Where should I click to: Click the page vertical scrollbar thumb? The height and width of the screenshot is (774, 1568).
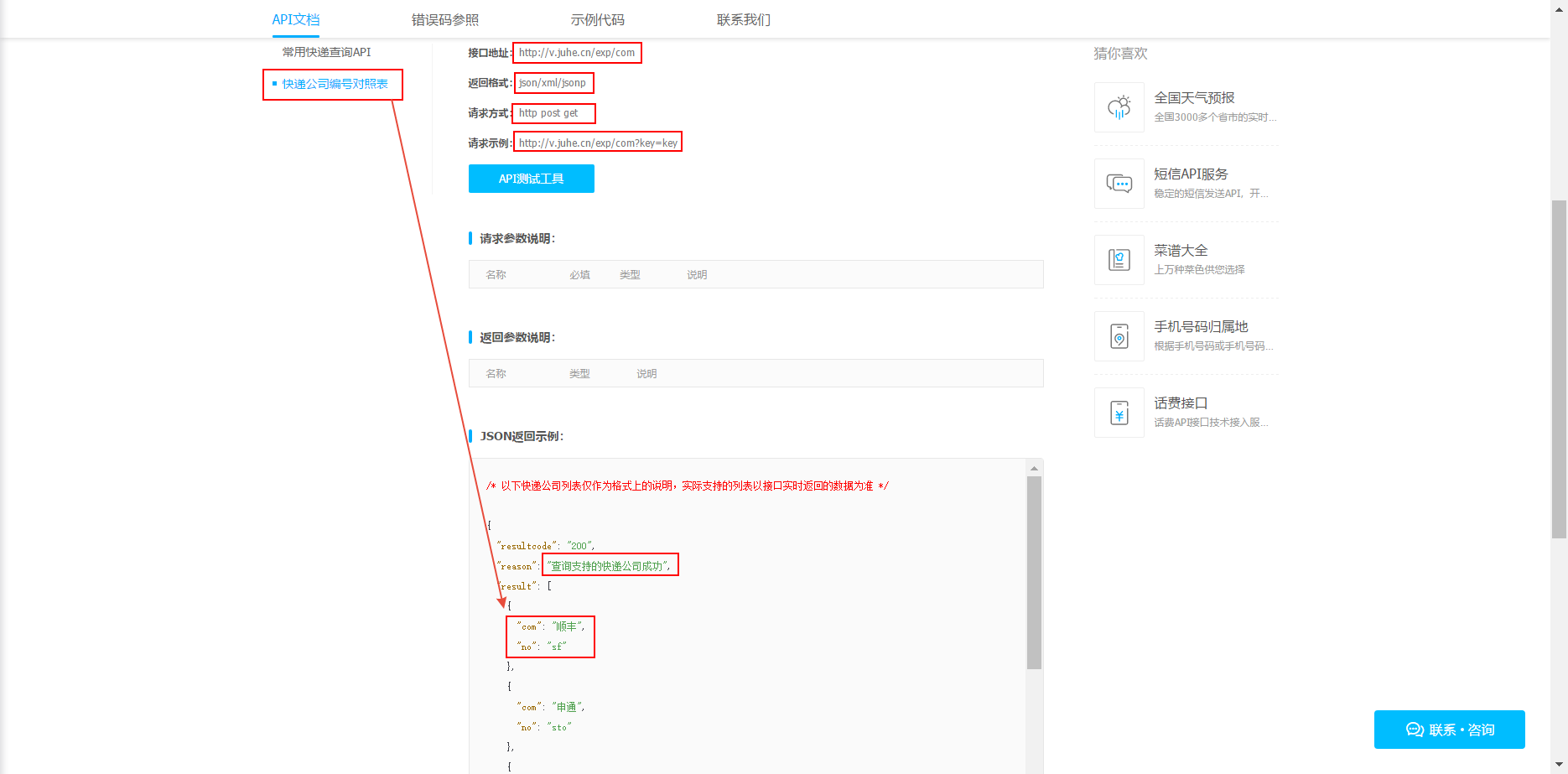click(x=1559, y=369)
